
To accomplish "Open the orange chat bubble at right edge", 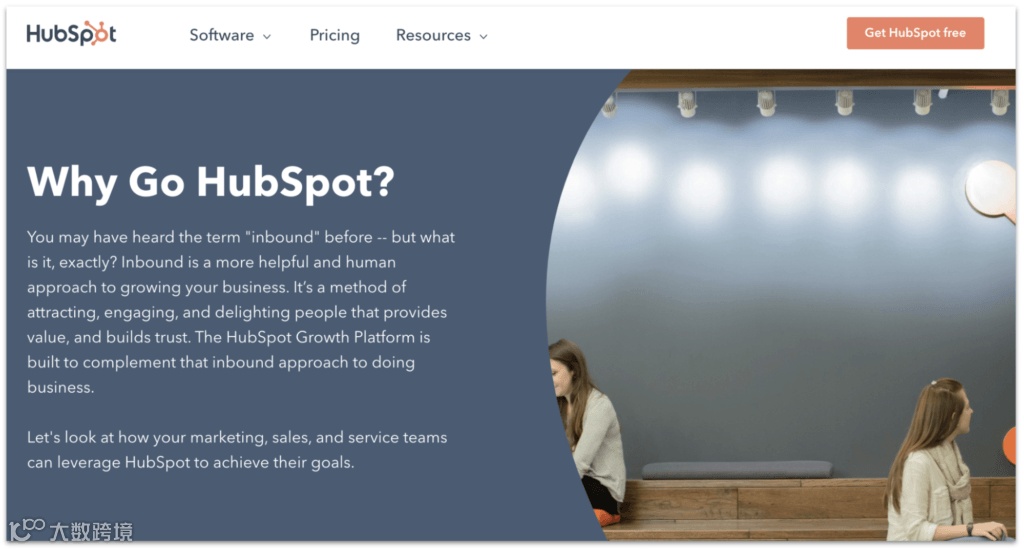I will pyautogui.click(x=1010, y=445).
